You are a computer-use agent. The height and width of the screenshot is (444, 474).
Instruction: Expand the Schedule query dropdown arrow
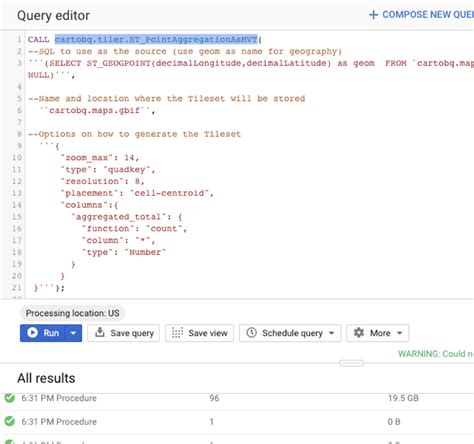331,333
